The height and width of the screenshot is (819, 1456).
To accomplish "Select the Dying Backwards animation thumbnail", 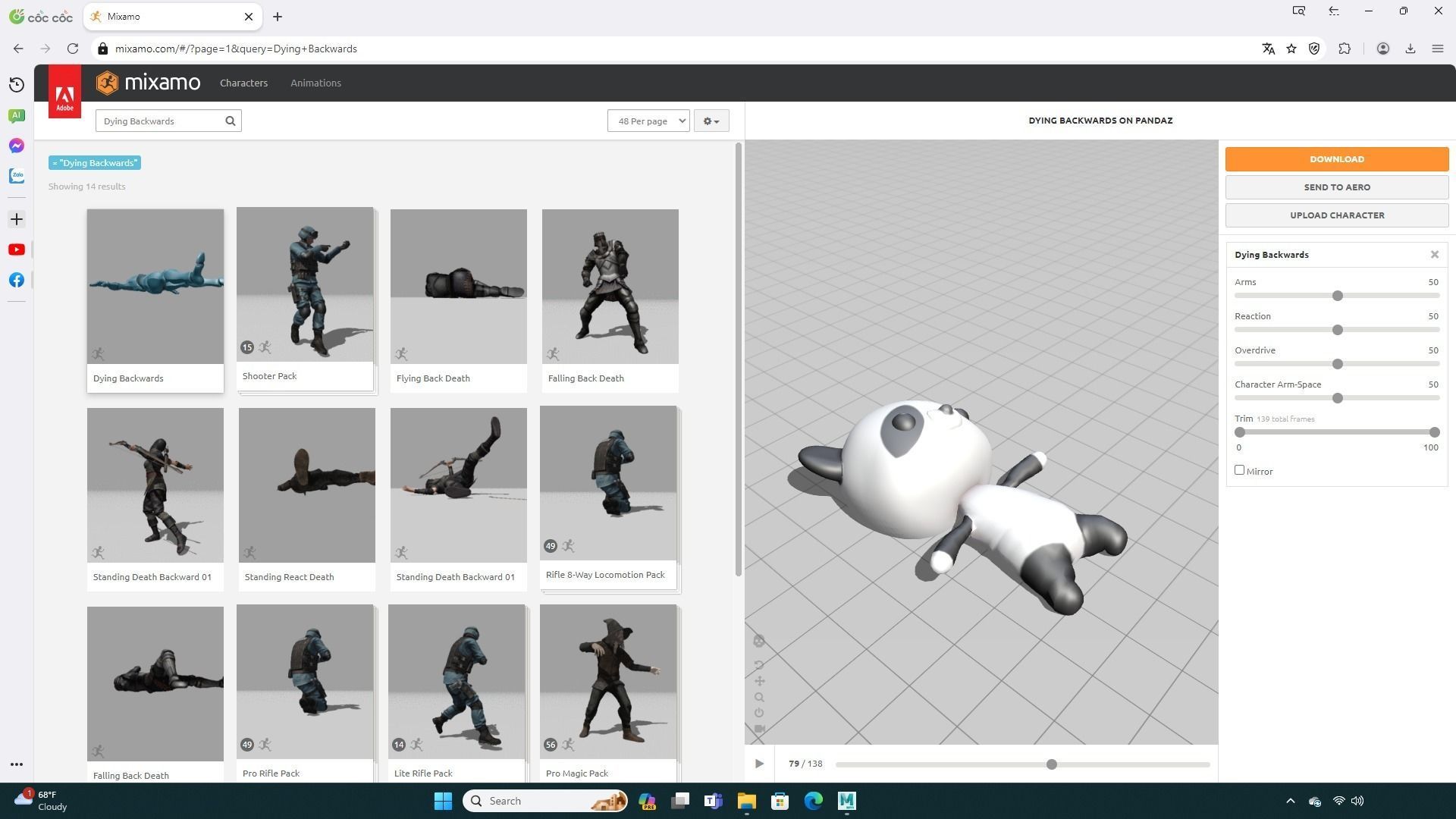I will pyautogui.click(x=155, y=287).
